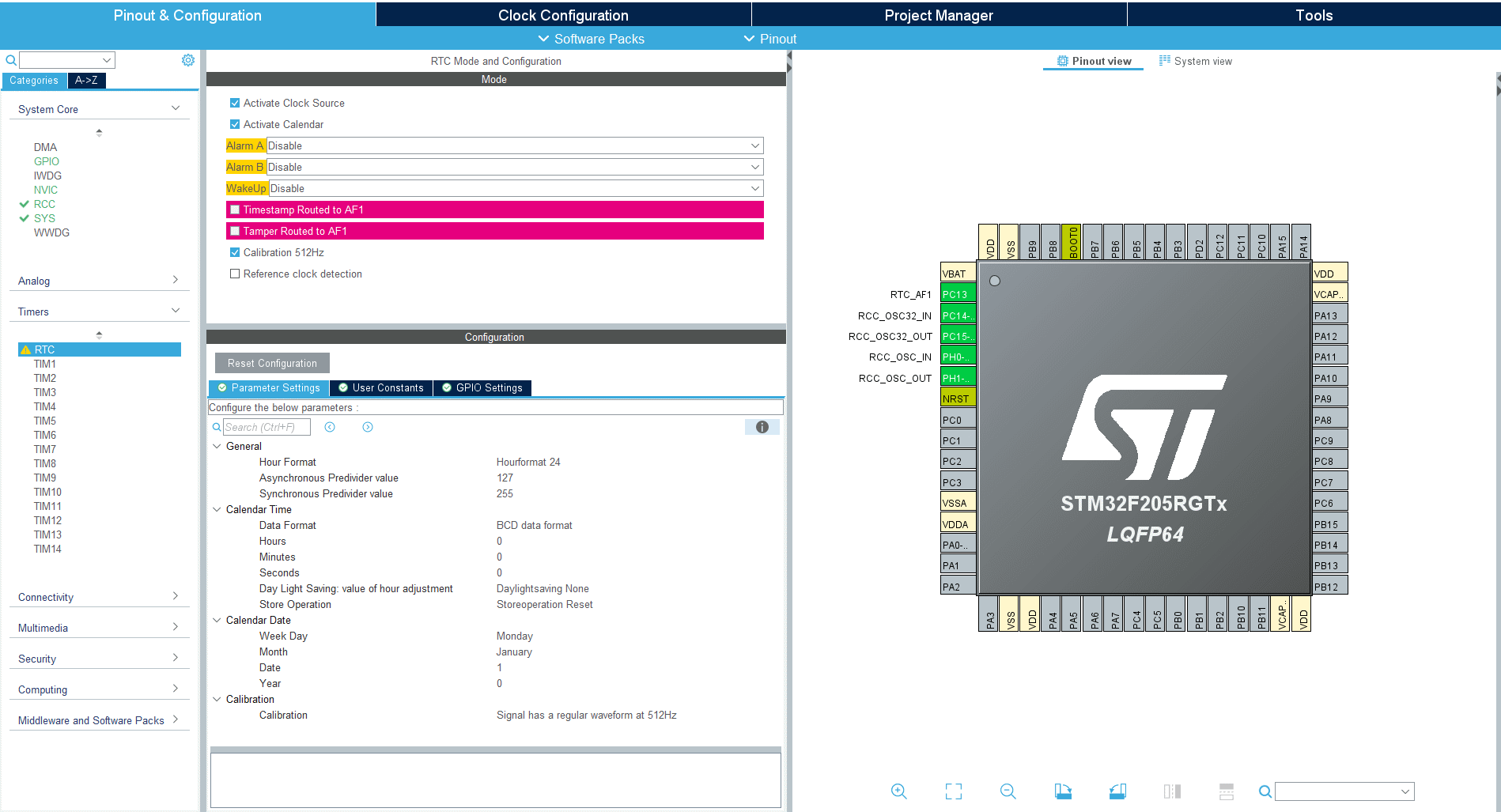Fit the chip view to the screen

click(953, 791)
